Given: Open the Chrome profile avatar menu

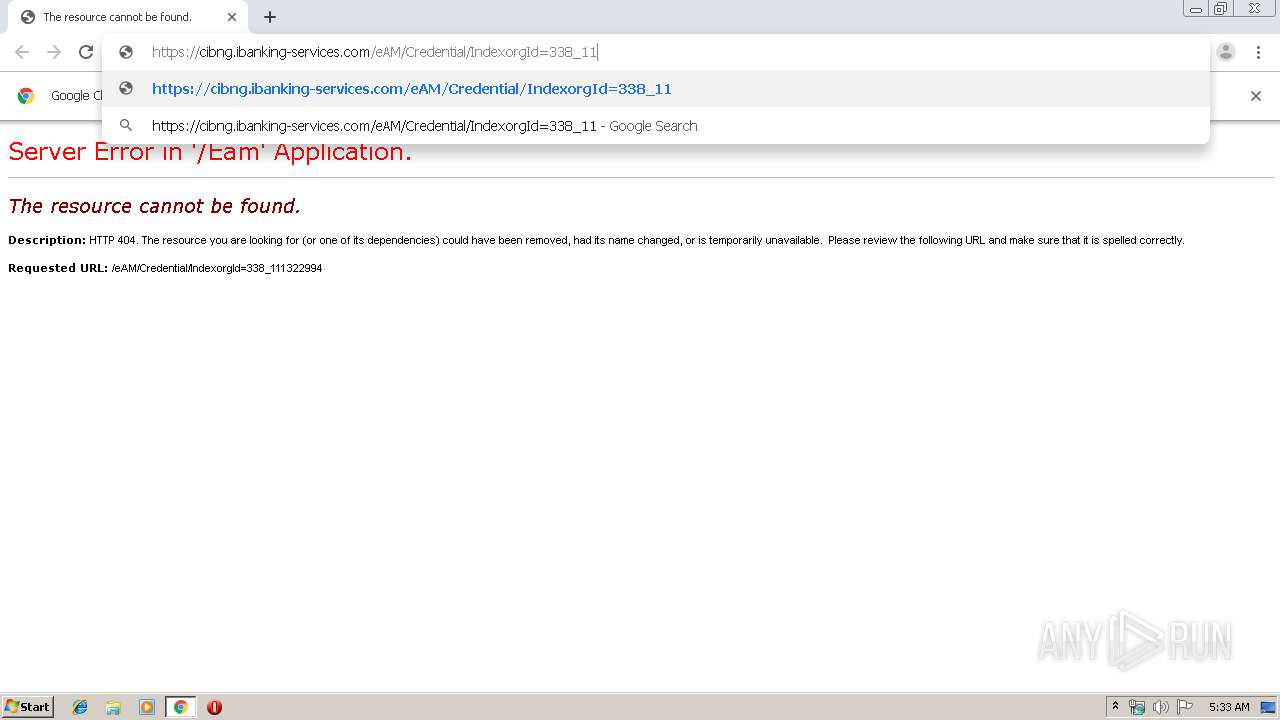Looking at the screenshot, I should click(1226, 52).
